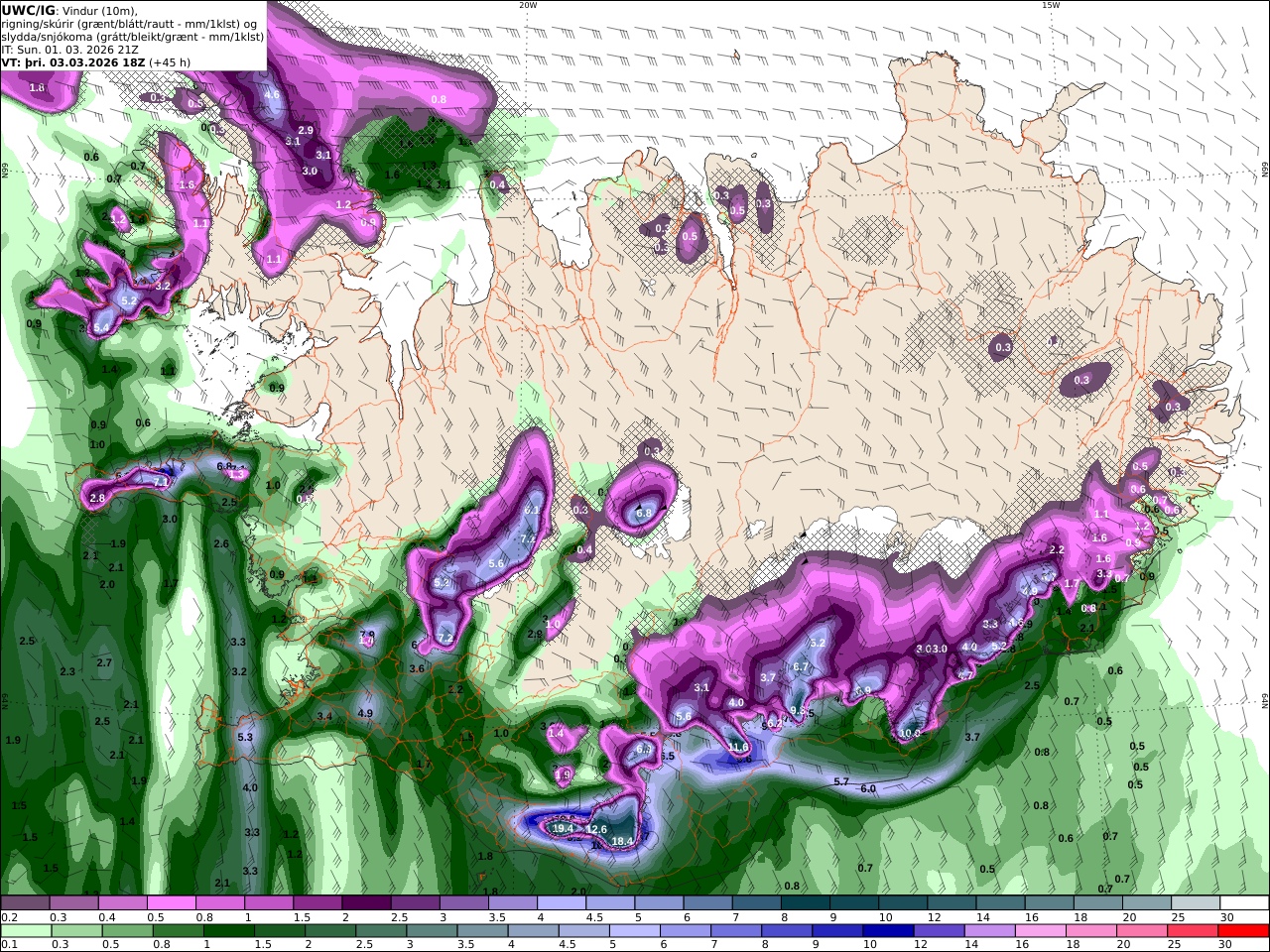The height and width of the screenshot is (952, 1270).
Task: Click the UWC/IG title text
Action: [x=29, y=10]
